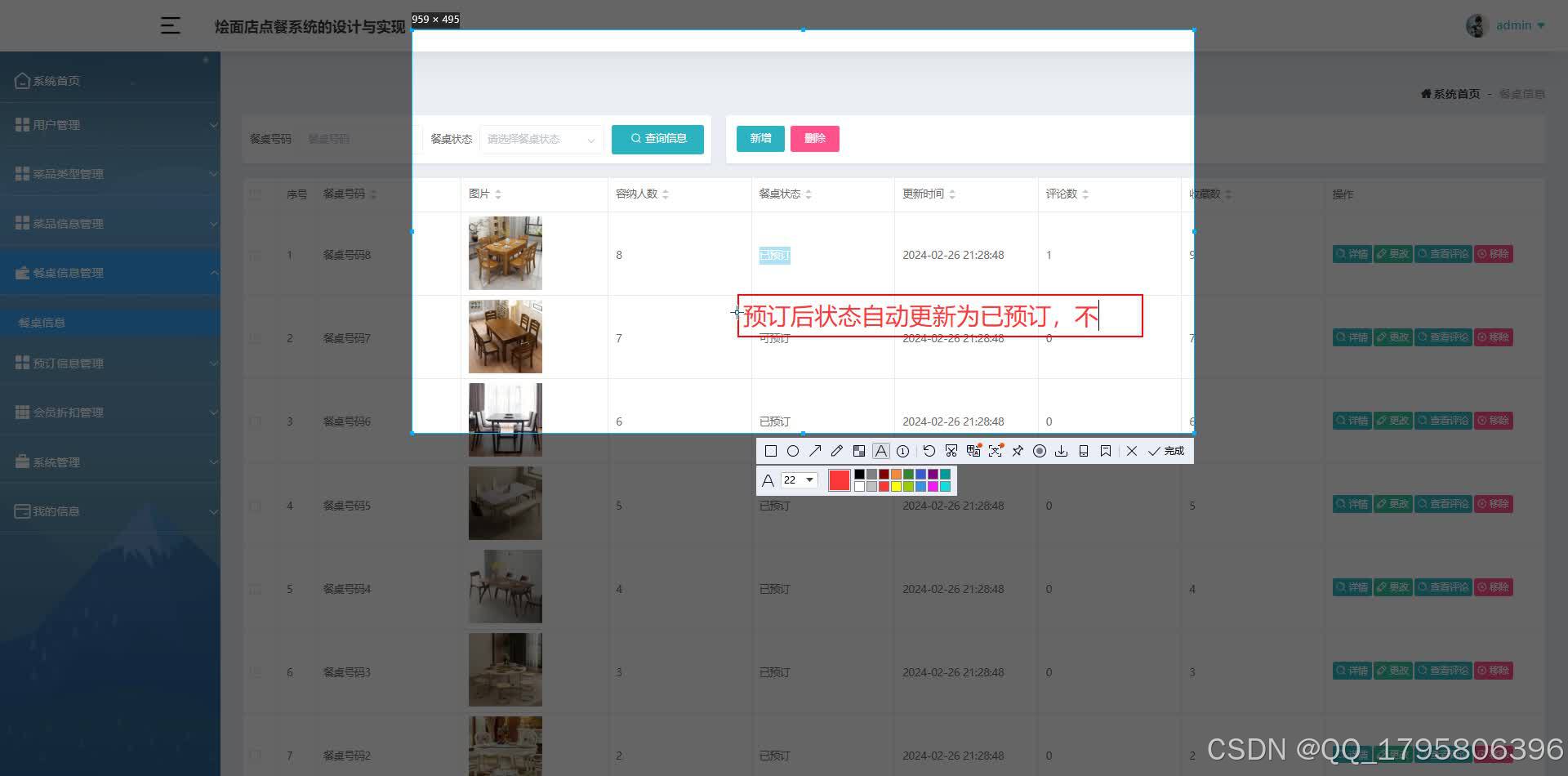The width and height of the screenshot is (1568, 776).
Task: Sort by 图片 column arrows
Action: [x=498, y=194]
